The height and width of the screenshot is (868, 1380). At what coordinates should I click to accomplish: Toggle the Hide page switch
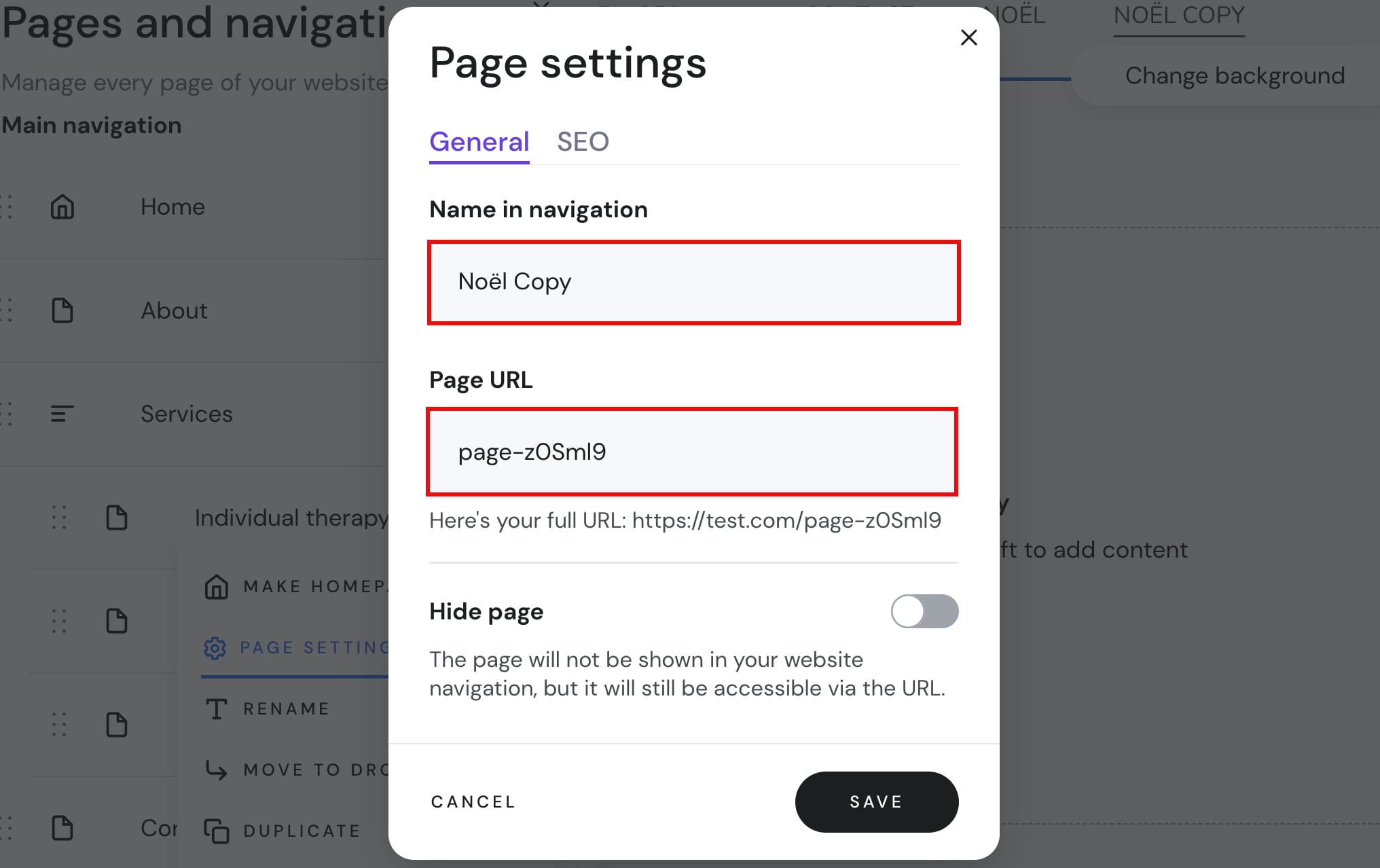click(x=924, y=611)
